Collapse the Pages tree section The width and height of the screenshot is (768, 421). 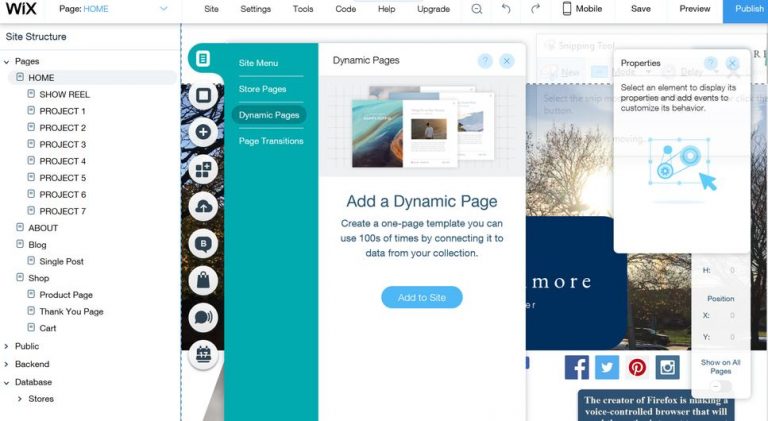click(x=6, y=62)
